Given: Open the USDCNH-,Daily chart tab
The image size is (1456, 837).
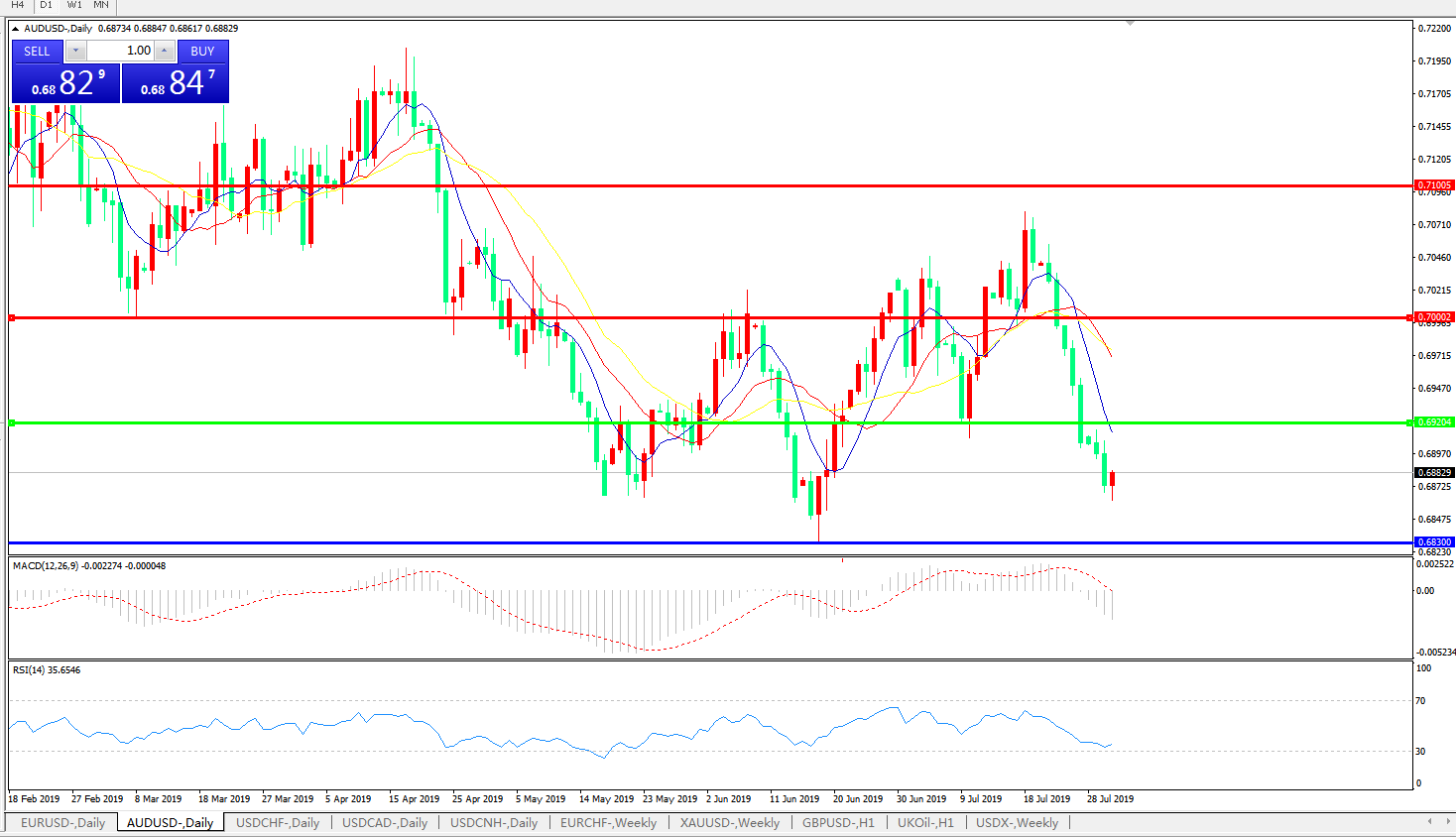Looking at the screenshot, I should pos(493,823).
